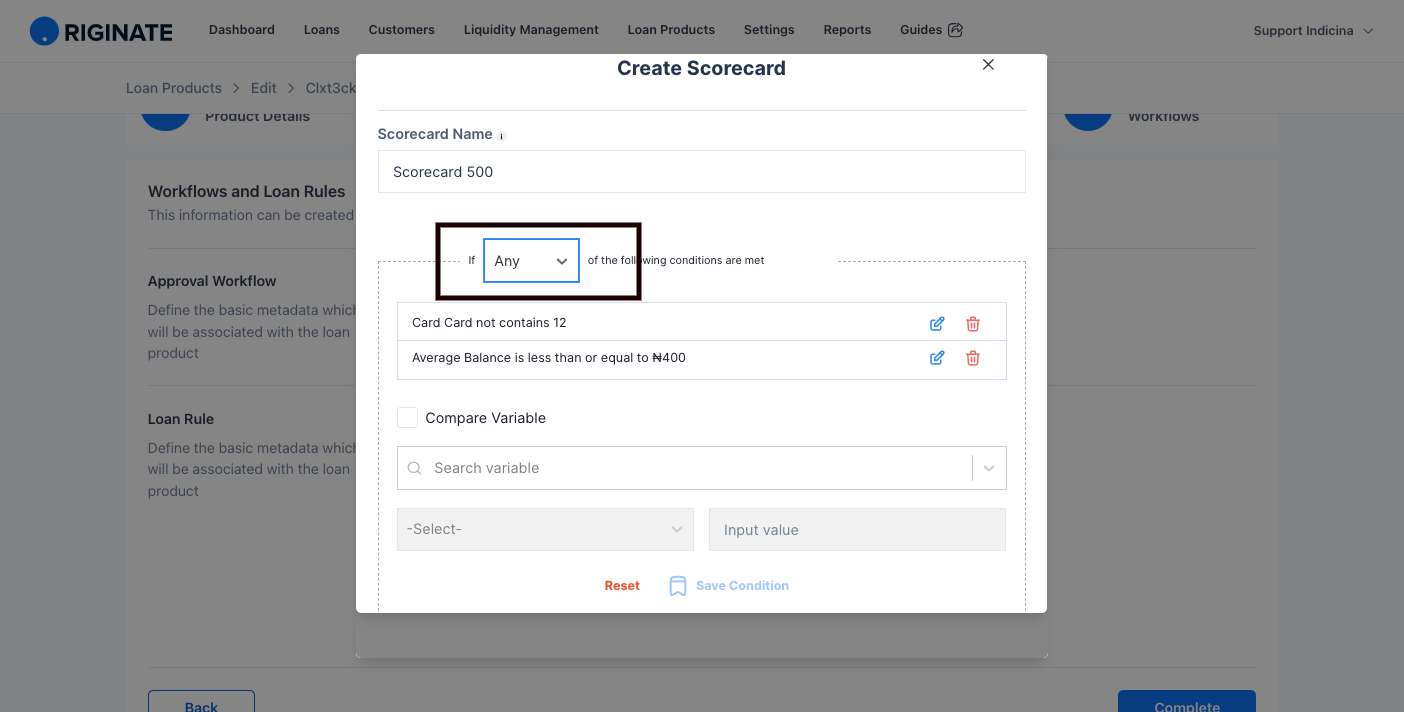Click the Input value field
Screen dimensions: 1404x712
(x=857, y=530)
